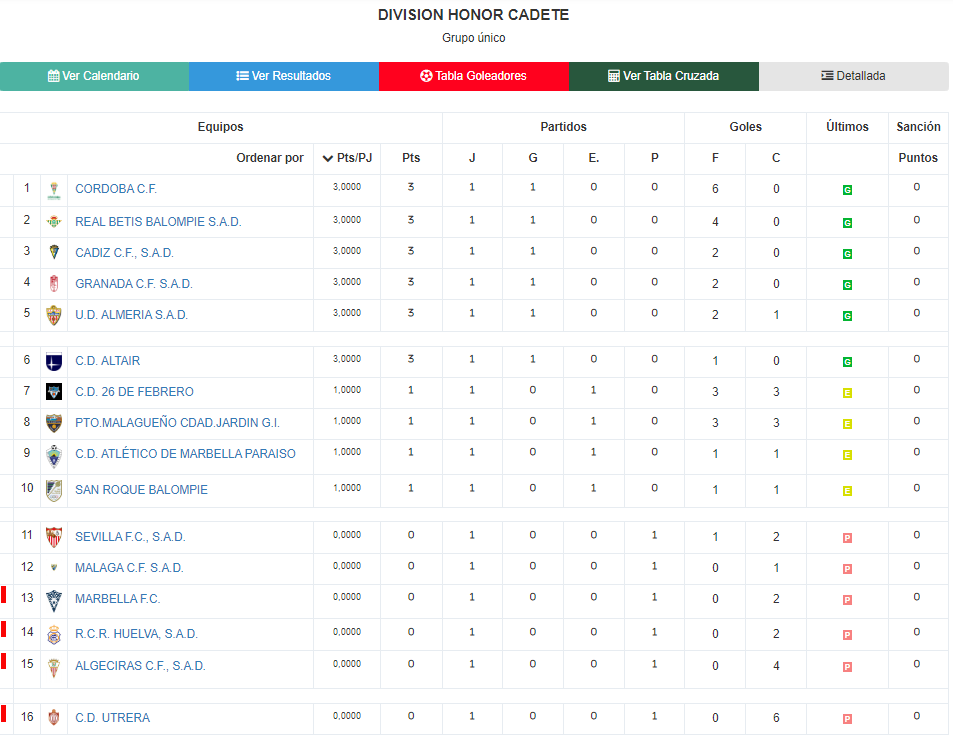Open the MALAGA C.F. S.A.D. link

pyautogui.click(x=129, y=568)
